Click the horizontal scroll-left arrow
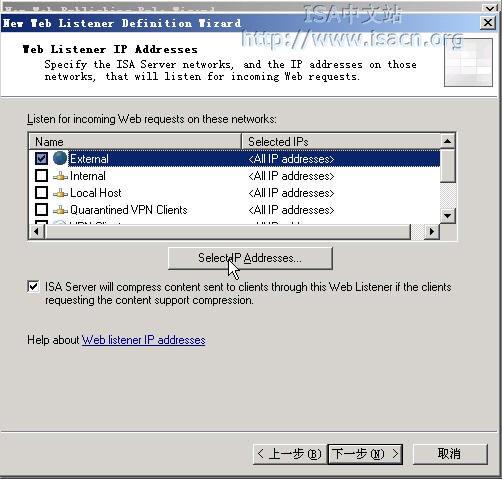Image resolution: width=502 pixels, height=479 pixels. [x=37, y=231]
